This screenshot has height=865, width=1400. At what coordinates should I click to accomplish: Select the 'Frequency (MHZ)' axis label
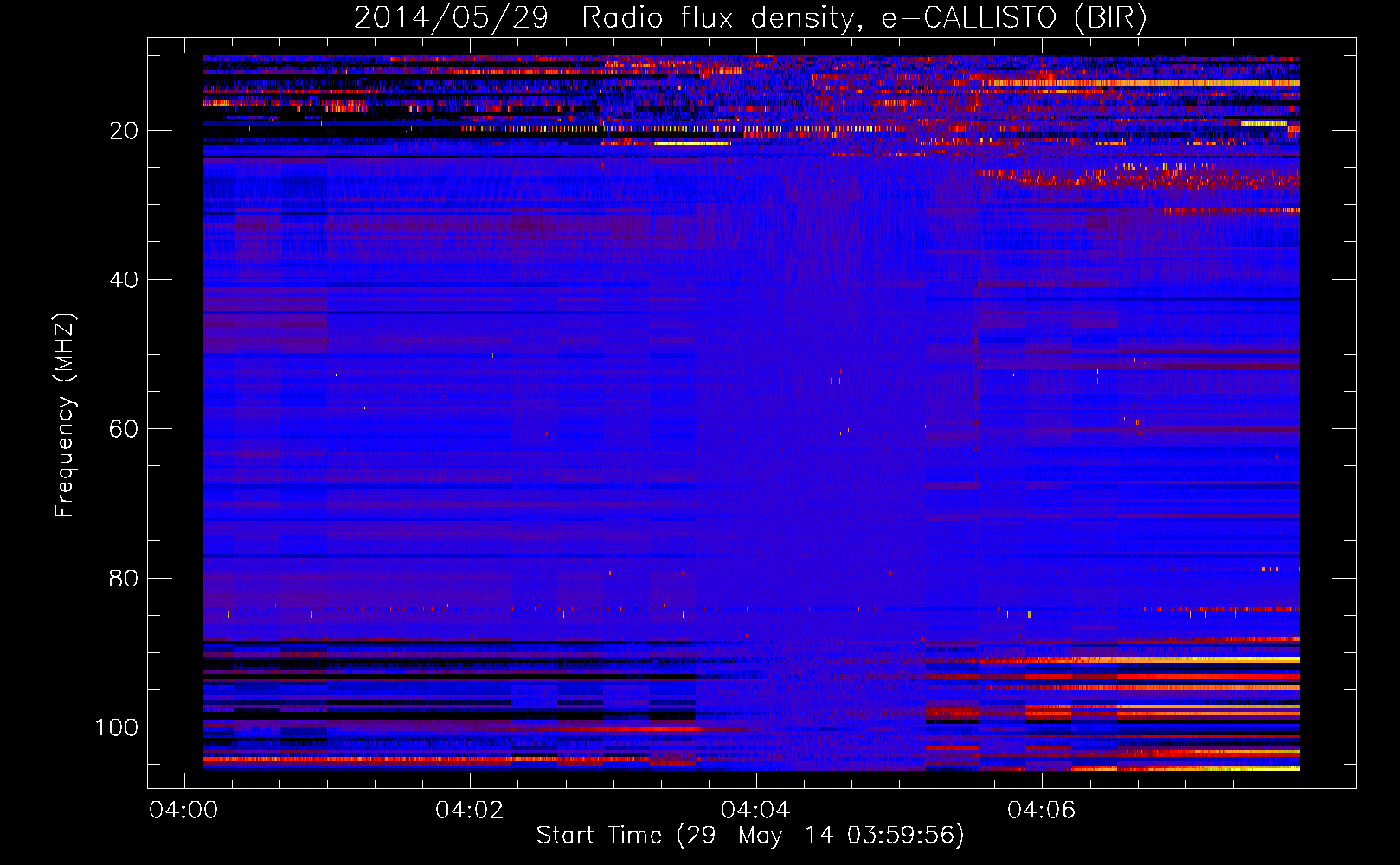tap(66, 415)
